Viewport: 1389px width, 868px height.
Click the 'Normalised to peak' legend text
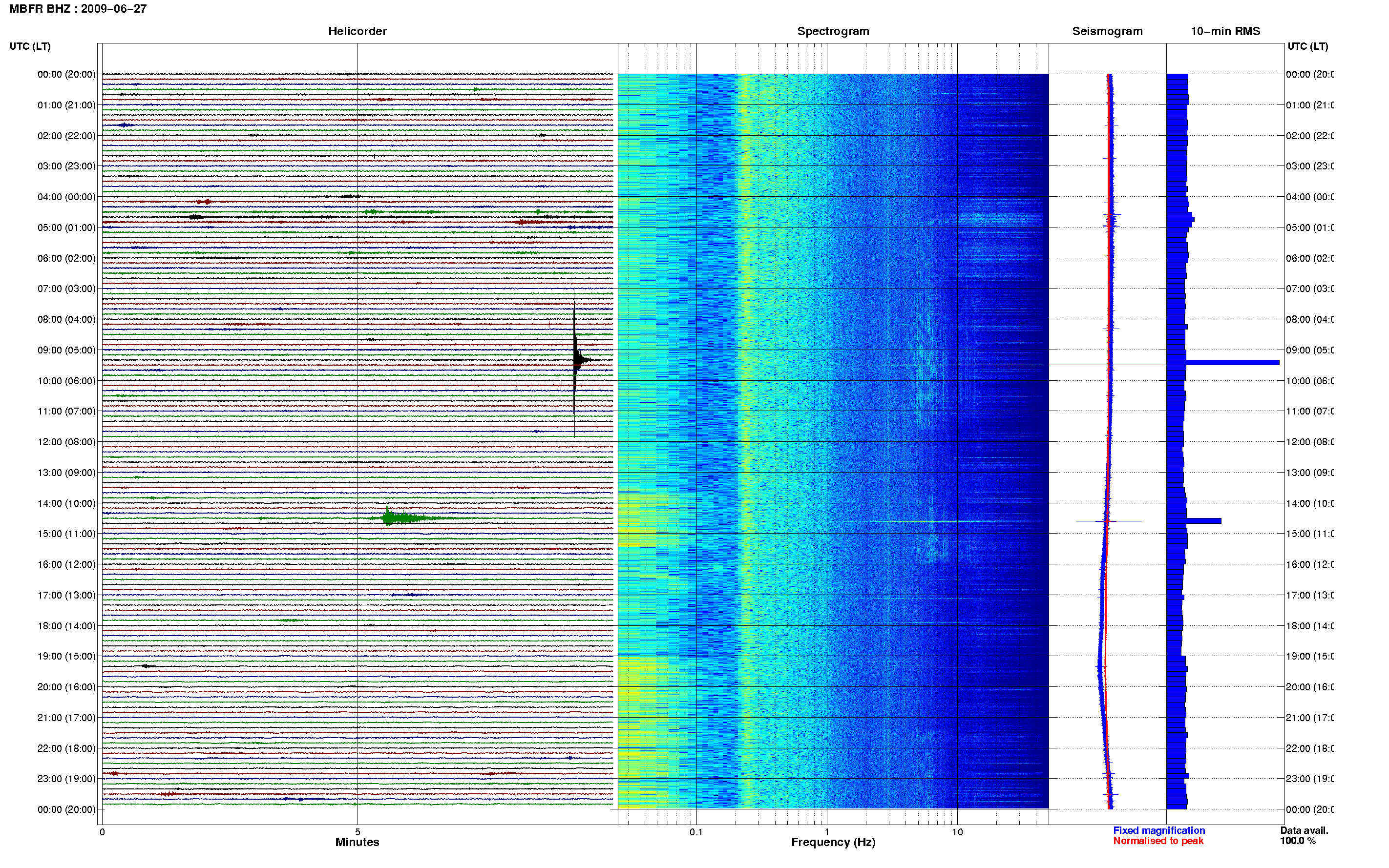click(x=1158, y=841)
